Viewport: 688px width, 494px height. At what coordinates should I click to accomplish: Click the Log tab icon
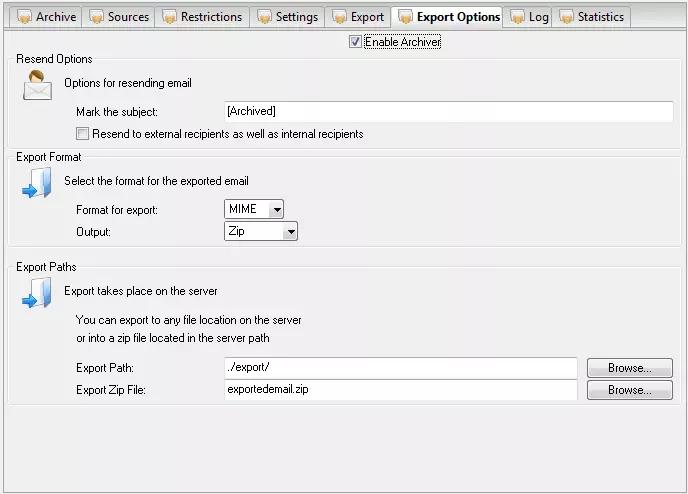click(x=517, y=17)
